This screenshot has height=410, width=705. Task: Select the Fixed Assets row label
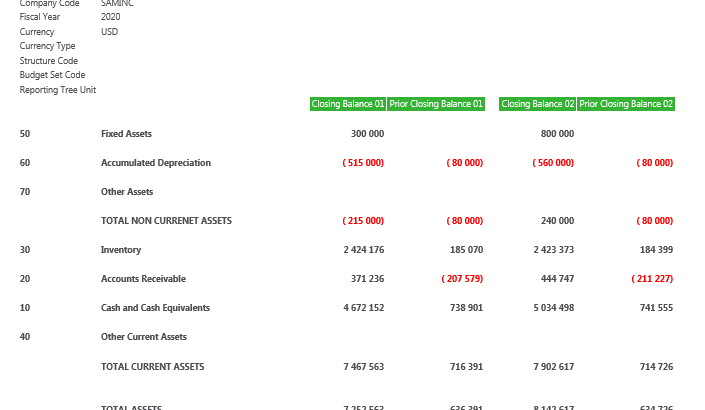[126, 134]
